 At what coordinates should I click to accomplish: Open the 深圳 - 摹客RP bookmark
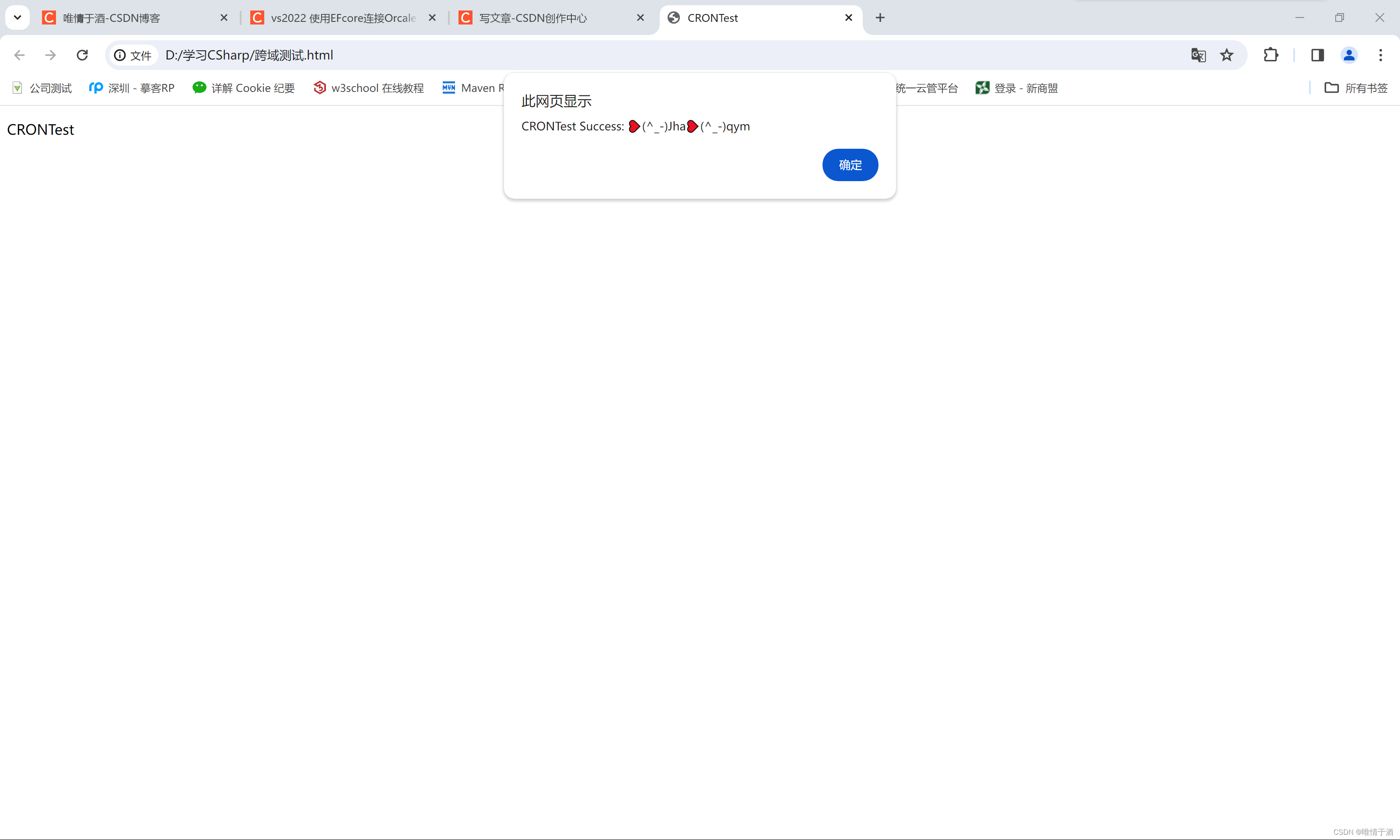131,88
